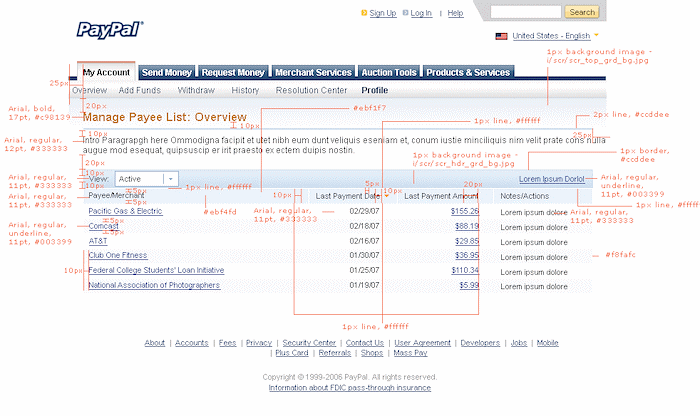Click the $155.26 payment amount
This screenshot has height=416, width=700.
465,211
